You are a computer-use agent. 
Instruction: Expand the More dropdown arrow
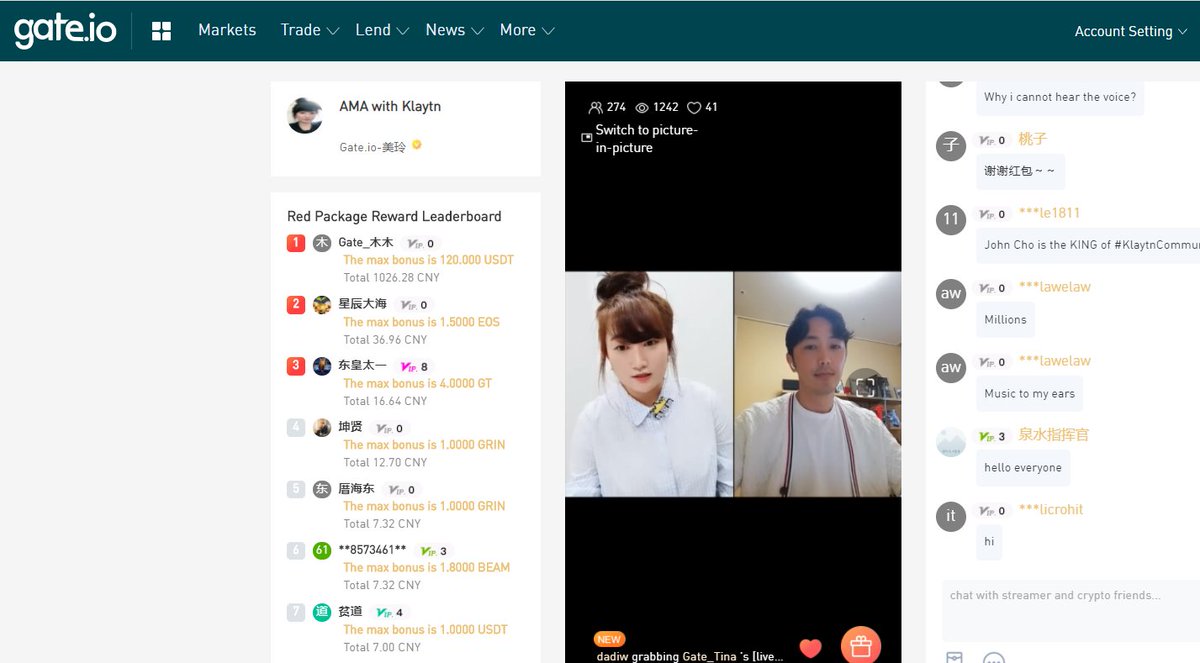pyautogui.click(x=548, y=31)
